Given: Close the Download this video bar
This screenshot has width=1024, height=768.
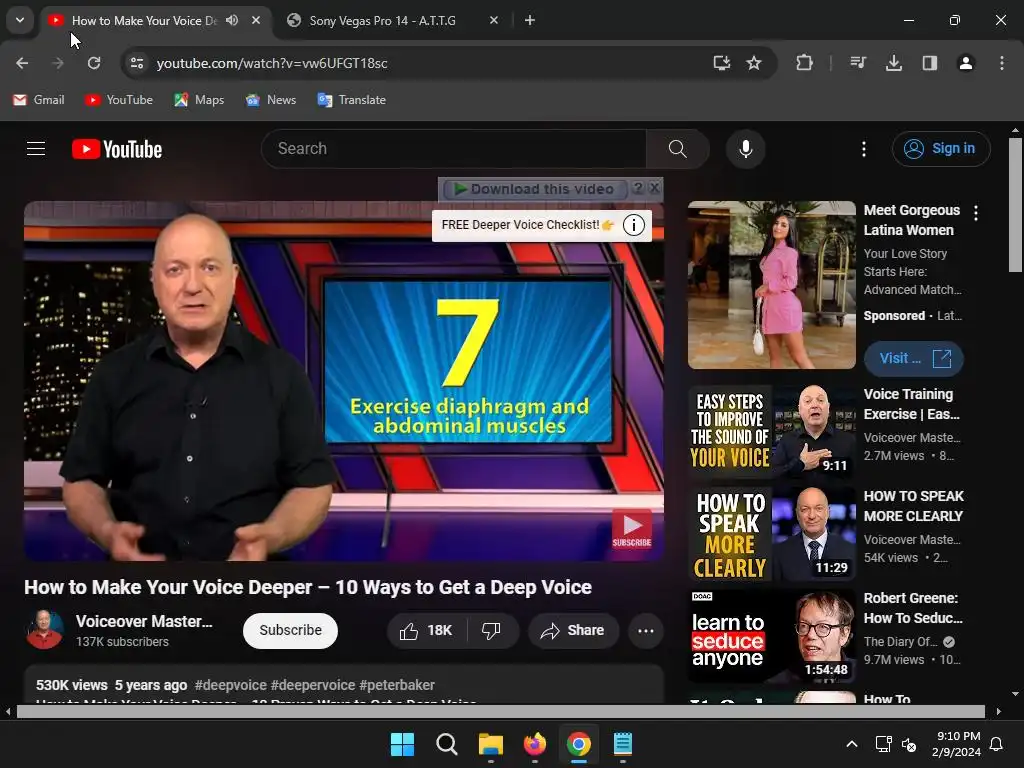Looking at the screenshot, I should click(x=654, y=188).
